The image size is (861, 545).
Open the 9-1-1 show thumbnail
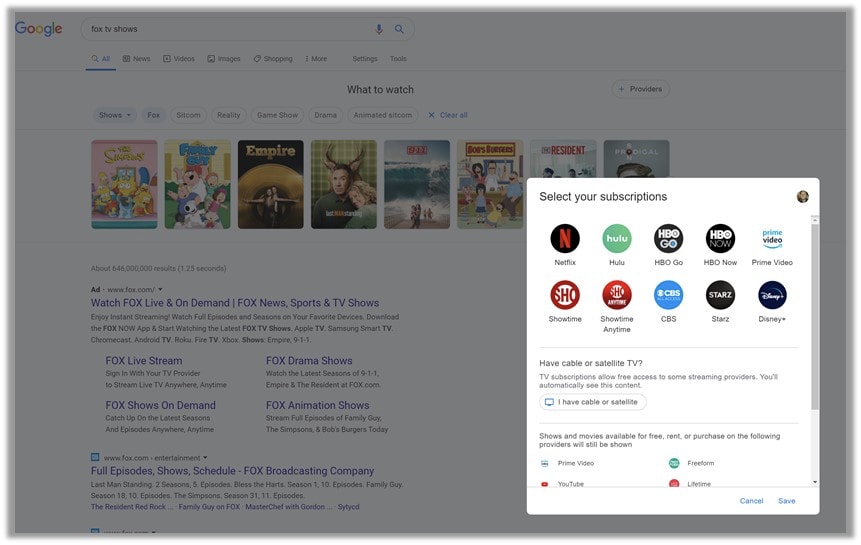[417, 184]
